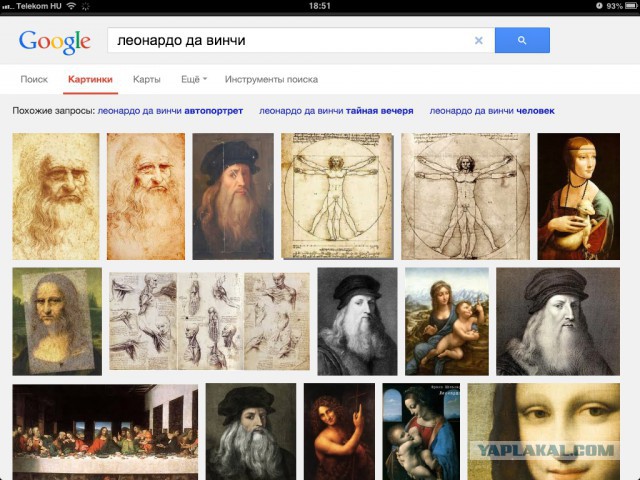Viewport: 640px width, 480px height.
Task: Select the Картинки tab
Action: pos(90,79)
